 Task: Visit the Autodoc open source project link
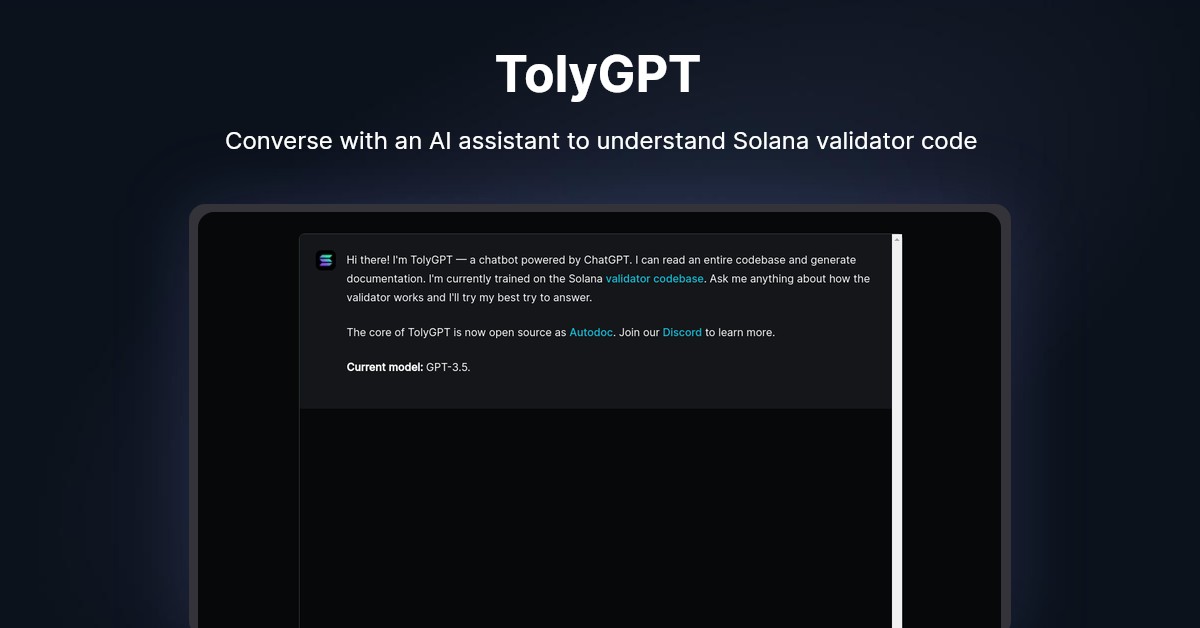point(590,332)
